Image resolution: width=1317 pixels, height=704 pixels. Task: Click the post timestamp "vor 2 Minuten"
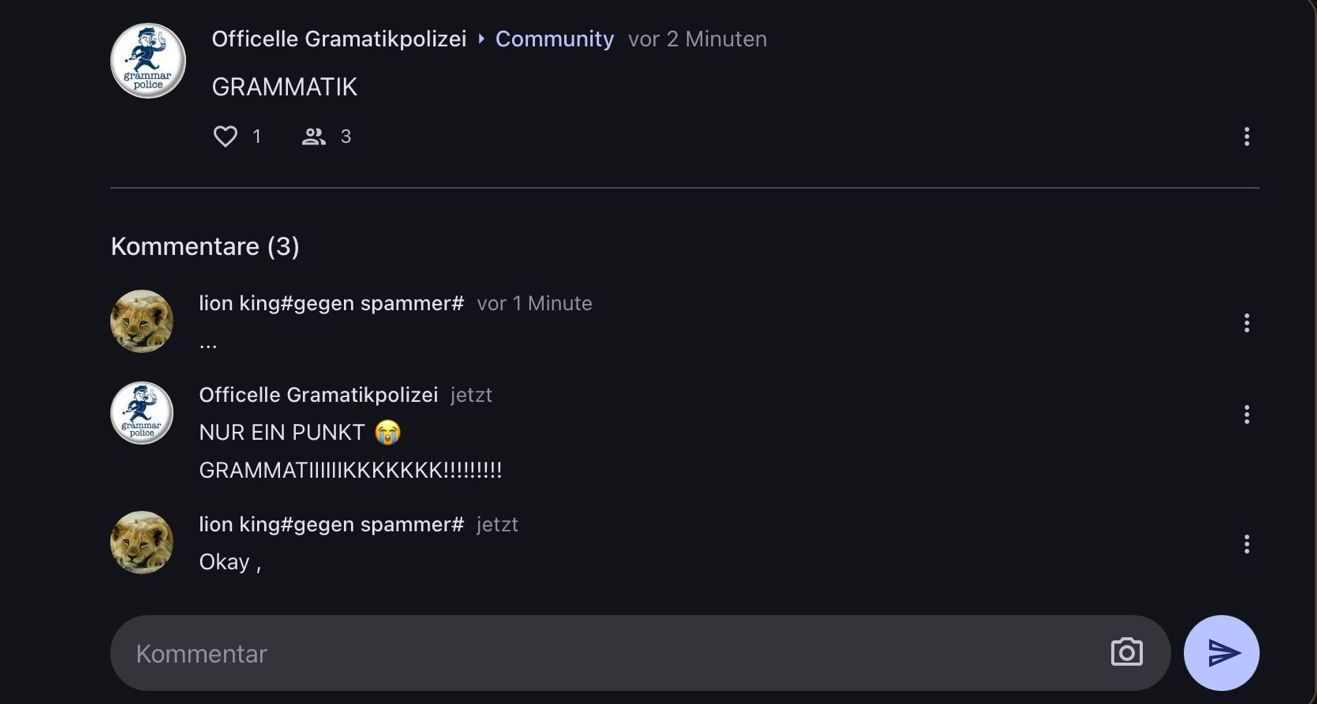[x=697, y=39]
